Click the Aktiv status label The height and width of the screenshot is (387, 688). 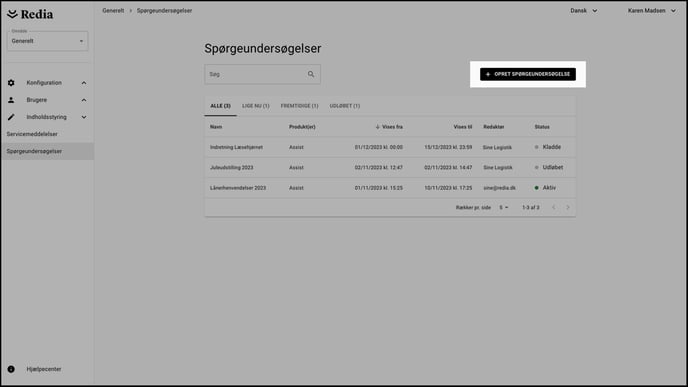pos(549,187)
